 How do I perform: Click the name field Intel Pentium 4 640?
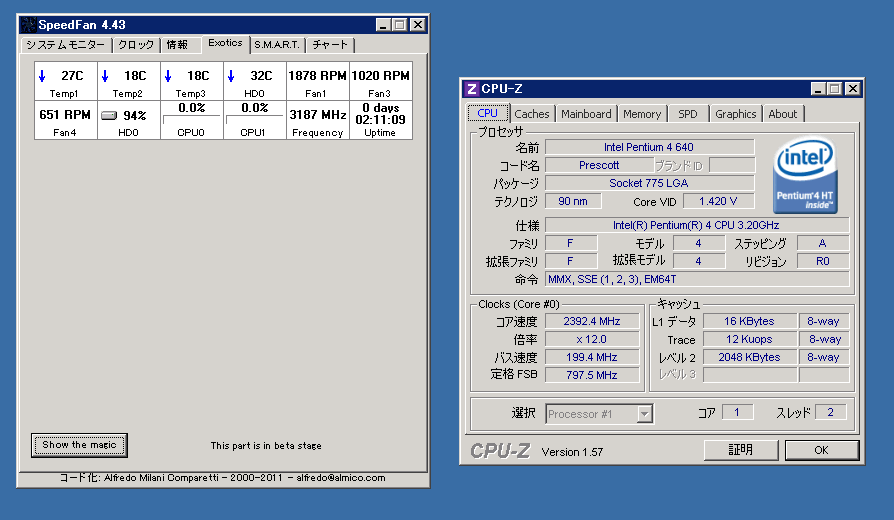[x=649, y=147]
